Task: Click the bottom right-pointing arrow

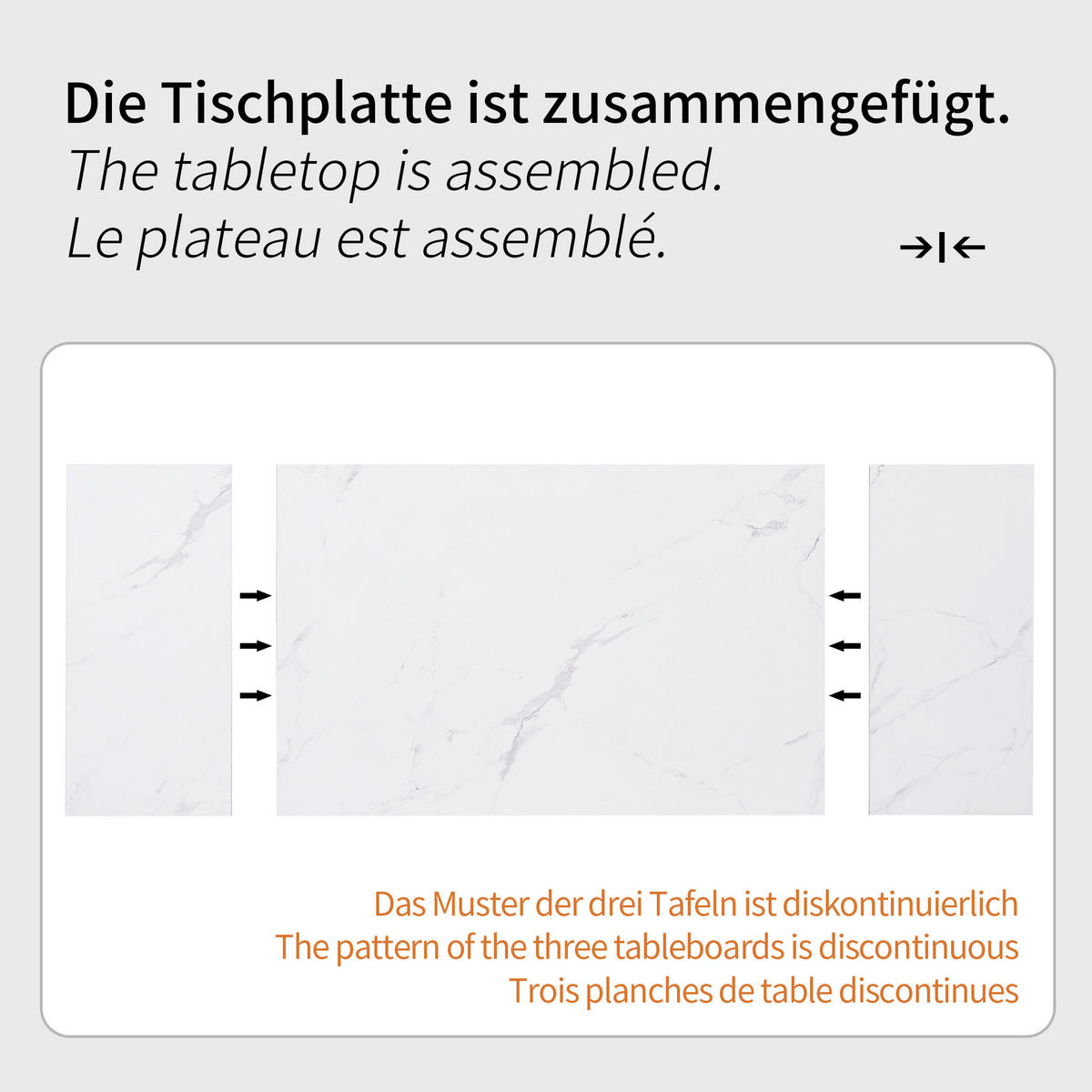Action: (x=256, y=695)
